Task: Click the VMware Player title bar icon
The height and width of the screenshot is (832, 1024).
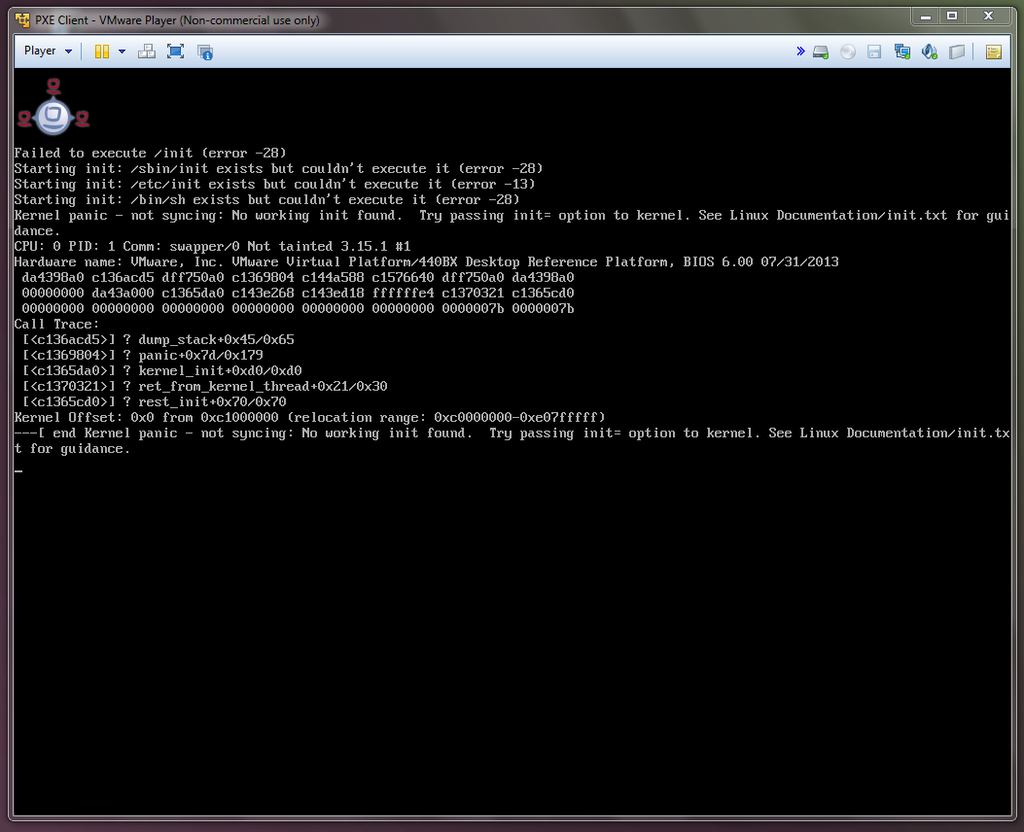Action: [22, 20]
